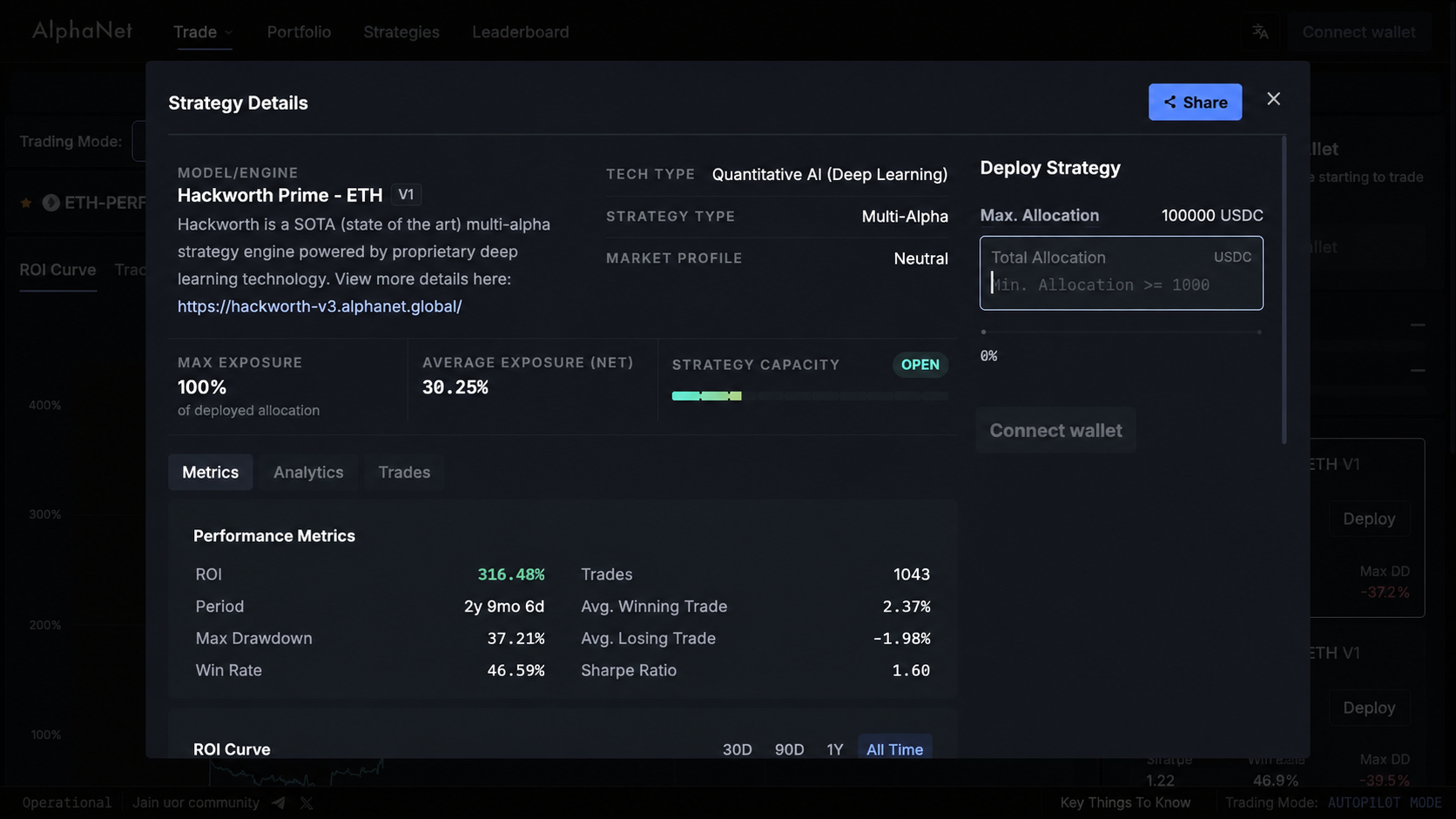The width and height of the screenshot is (1456, 819).
Task: Click the Telegram icon in footer
Action: point(279,802)
